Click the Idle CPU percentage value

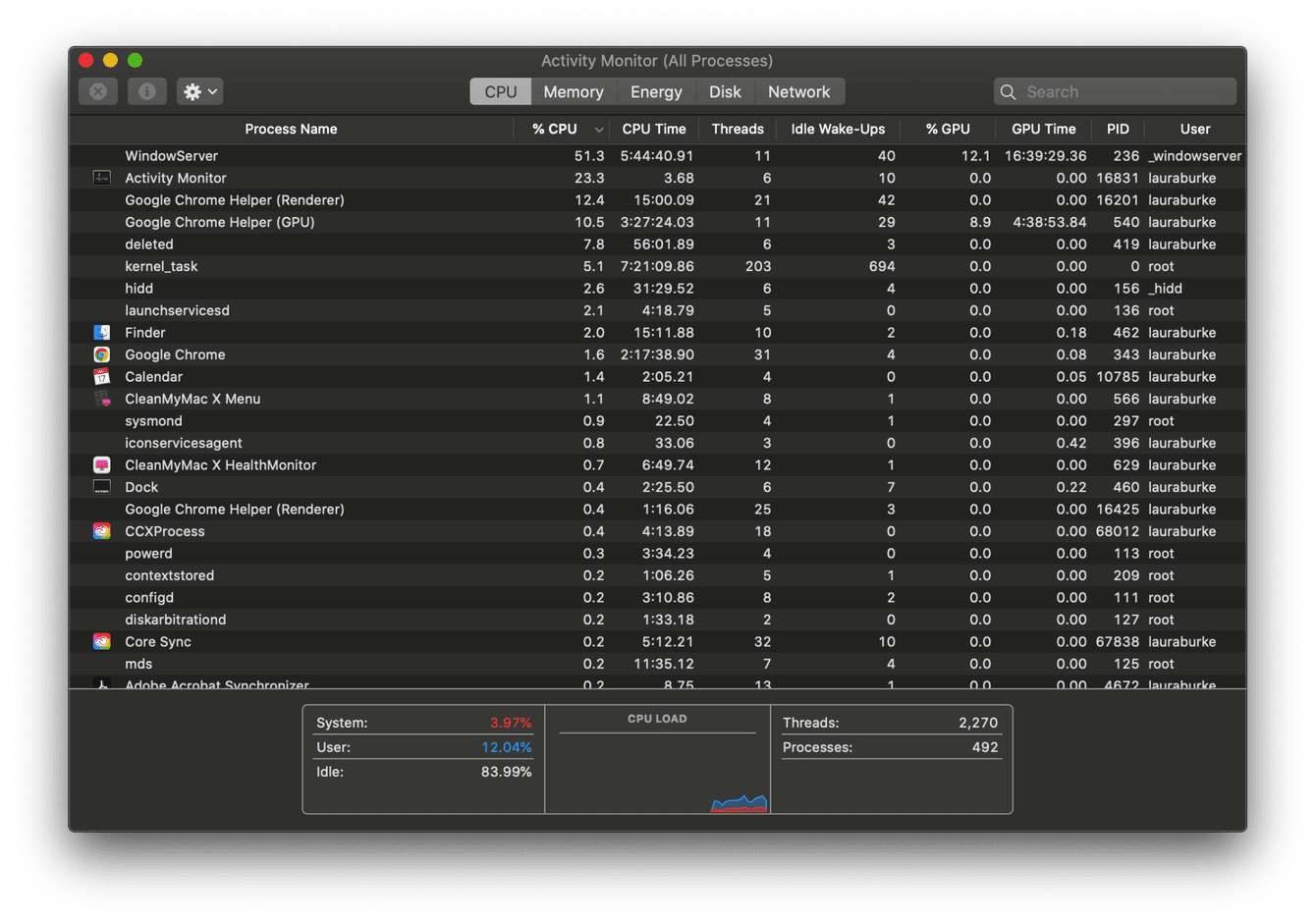tap(506, 772)
